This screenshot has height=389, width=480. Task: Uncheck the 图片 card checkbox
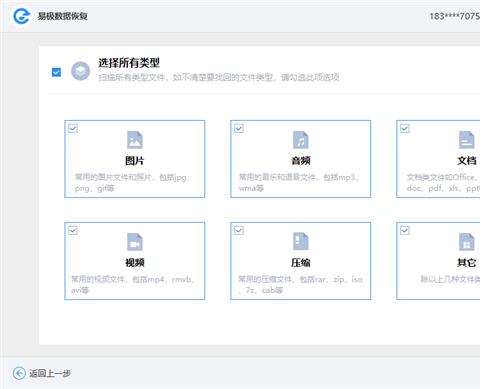[73, 128]
